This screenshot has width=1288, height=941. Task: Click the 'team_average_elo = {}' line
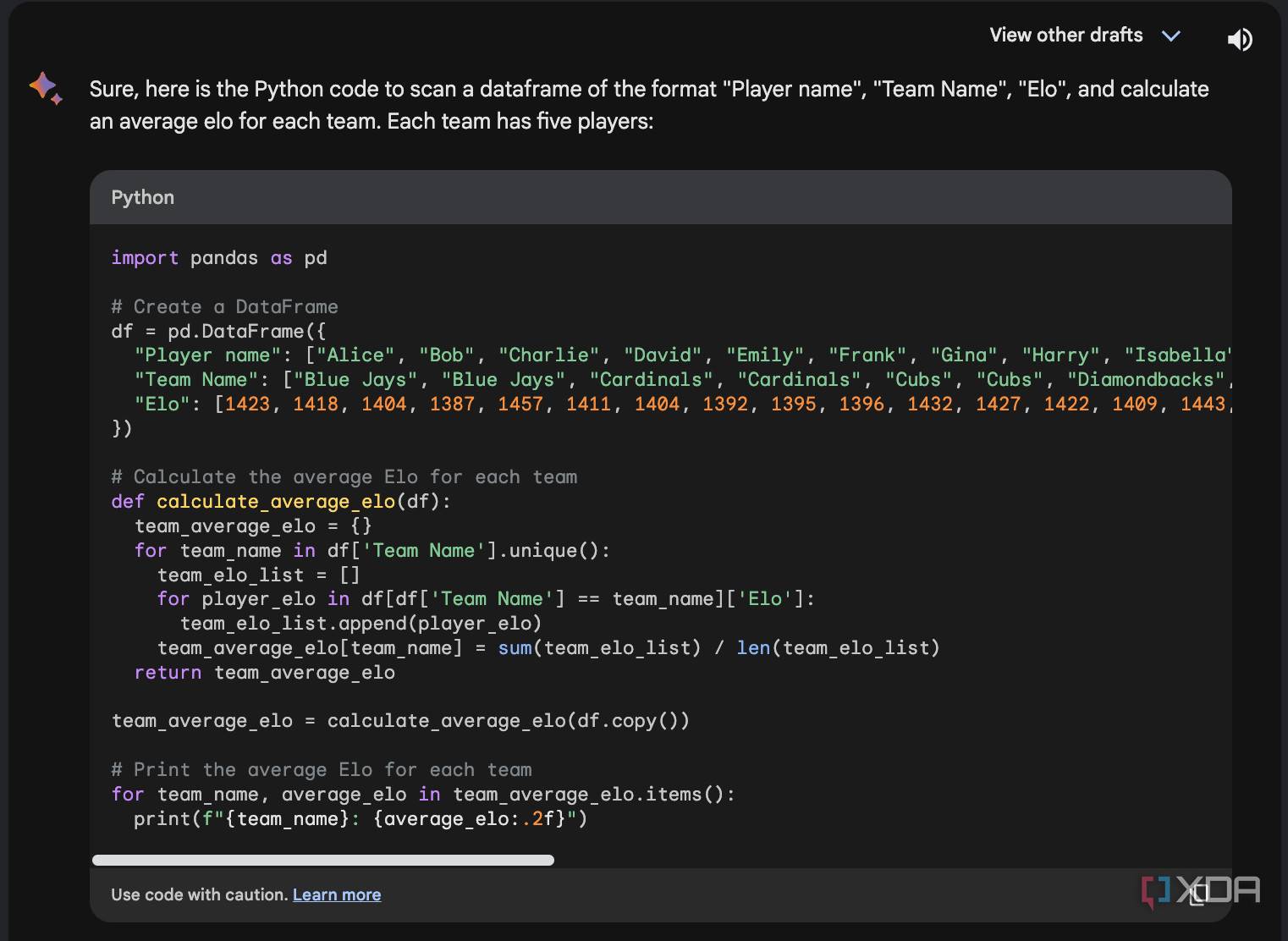coord(253,526)
